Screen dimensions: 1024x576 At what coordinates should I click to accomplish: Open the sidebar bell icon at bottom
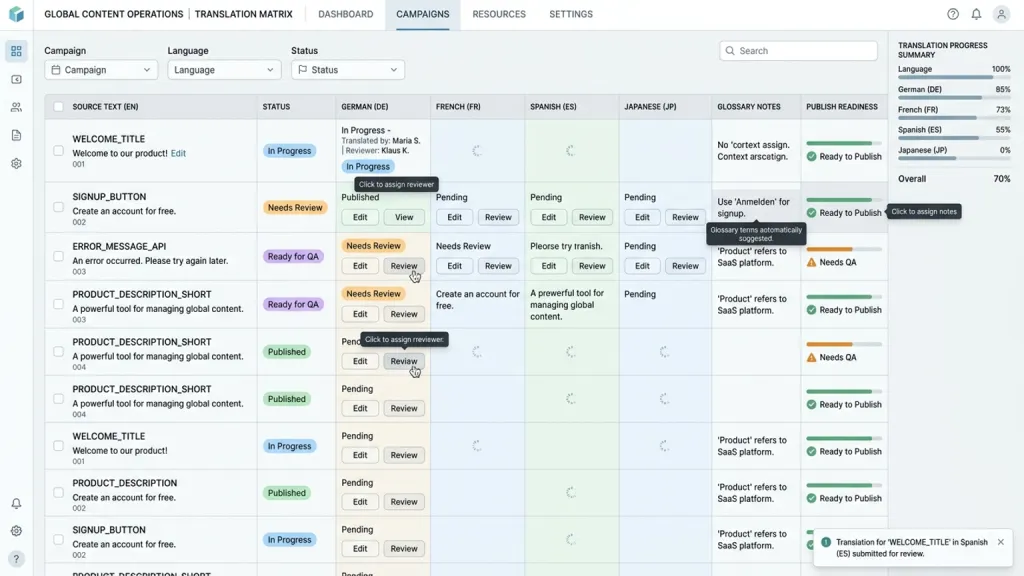[16, 504]
